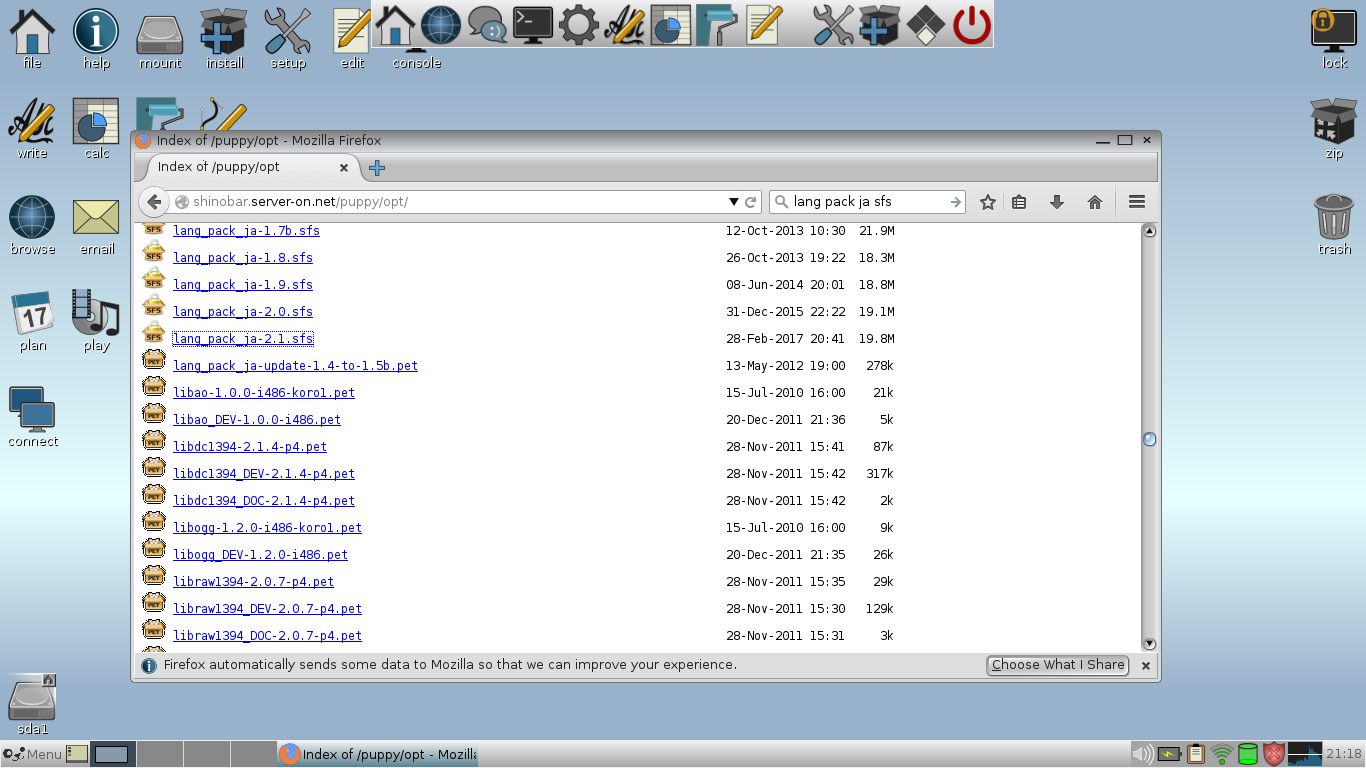Click the Choose What I Share button

pos(1057,665)
